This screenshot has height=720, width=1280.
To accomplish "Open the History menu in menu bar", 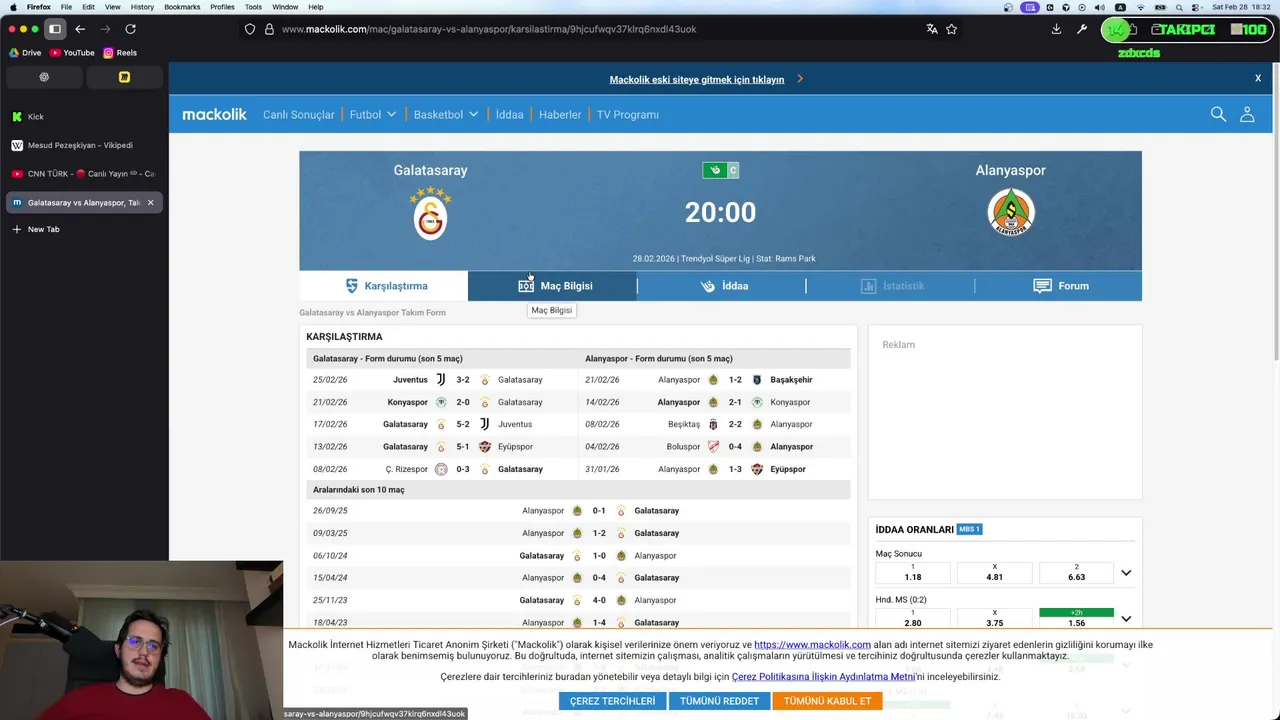I will [142, 7].
